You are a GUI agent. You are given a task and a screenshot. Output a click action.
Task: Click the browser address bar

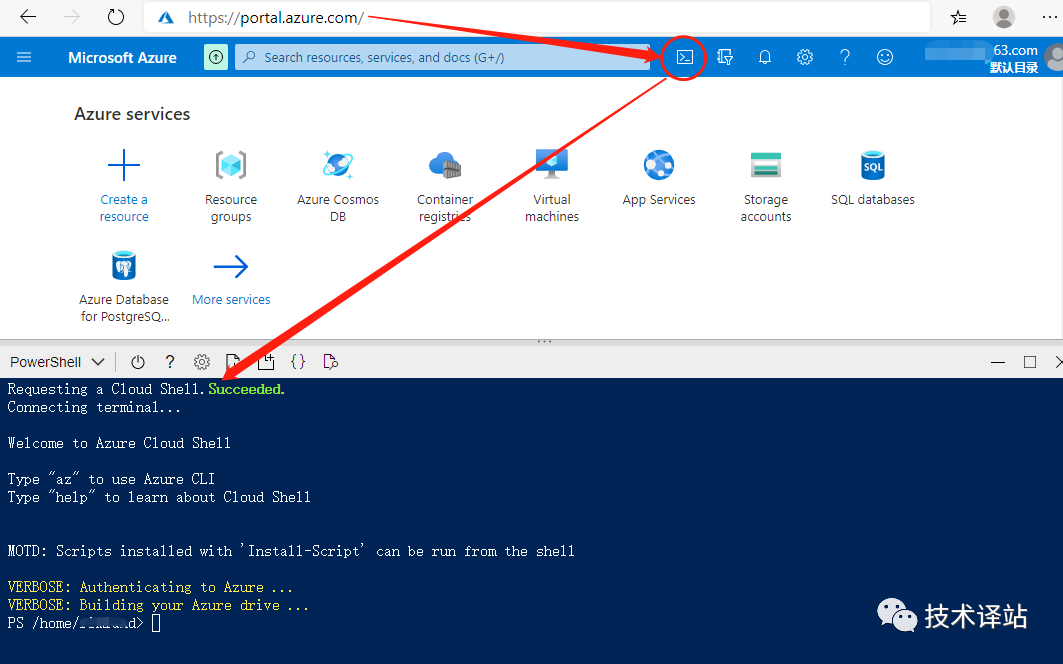click(537, 18)
